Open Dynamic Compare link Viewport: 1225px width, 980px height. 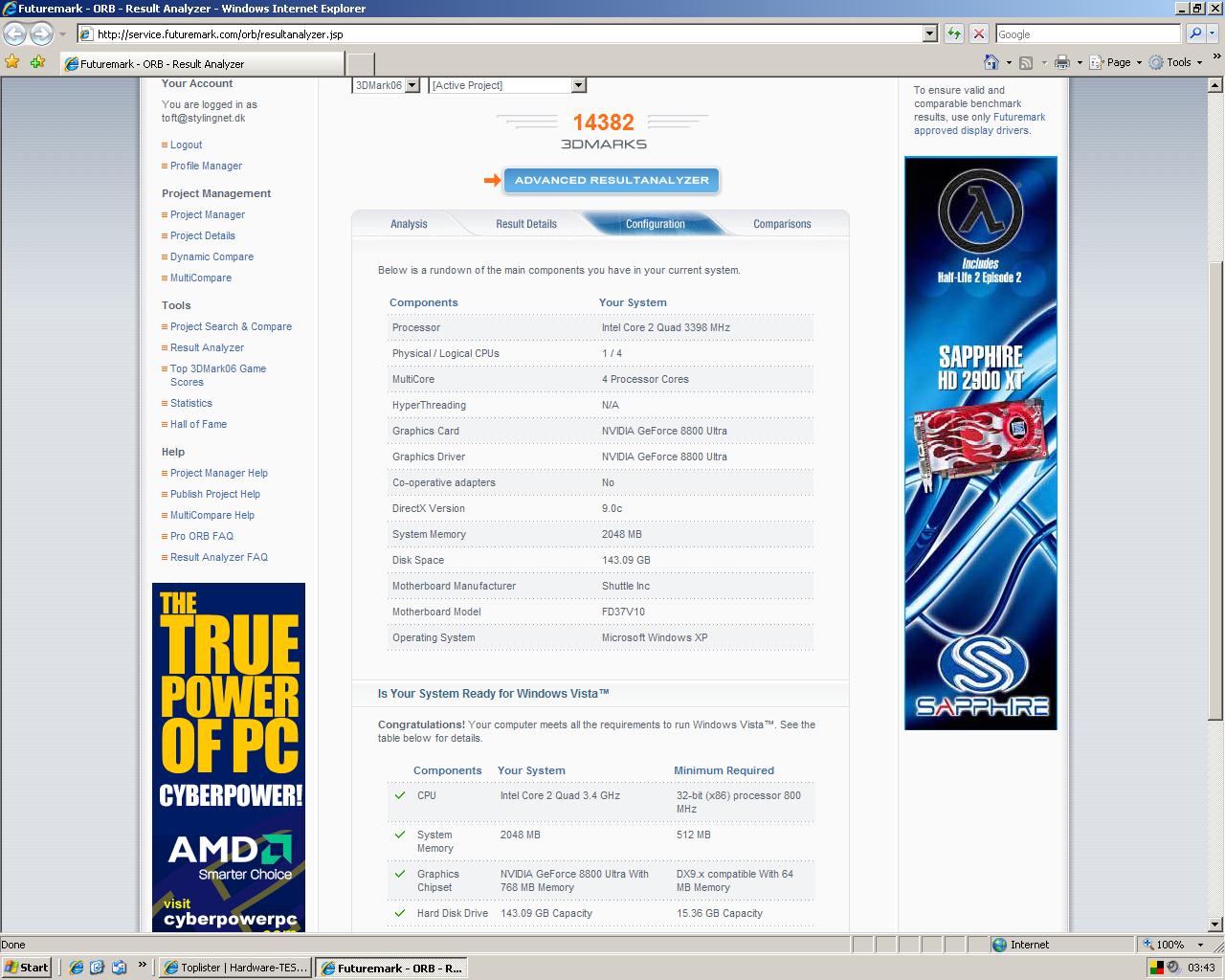[212, 256]
